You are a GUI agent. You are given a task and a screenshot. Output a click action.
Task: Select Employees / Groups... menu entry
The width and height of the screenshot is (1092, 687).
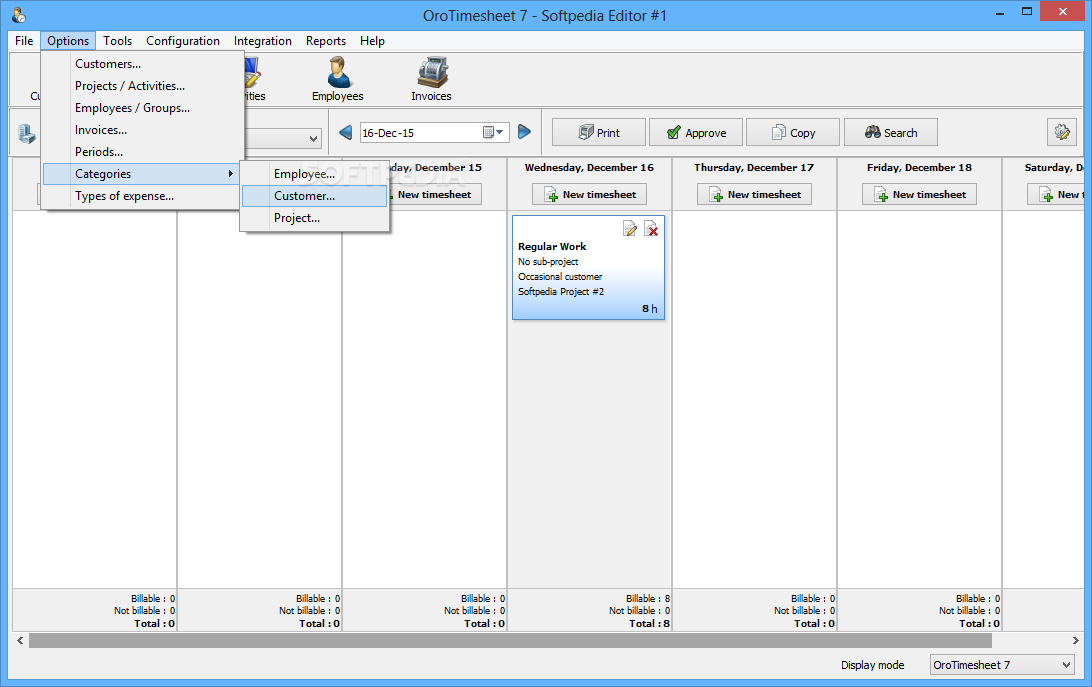coord(143,108)
